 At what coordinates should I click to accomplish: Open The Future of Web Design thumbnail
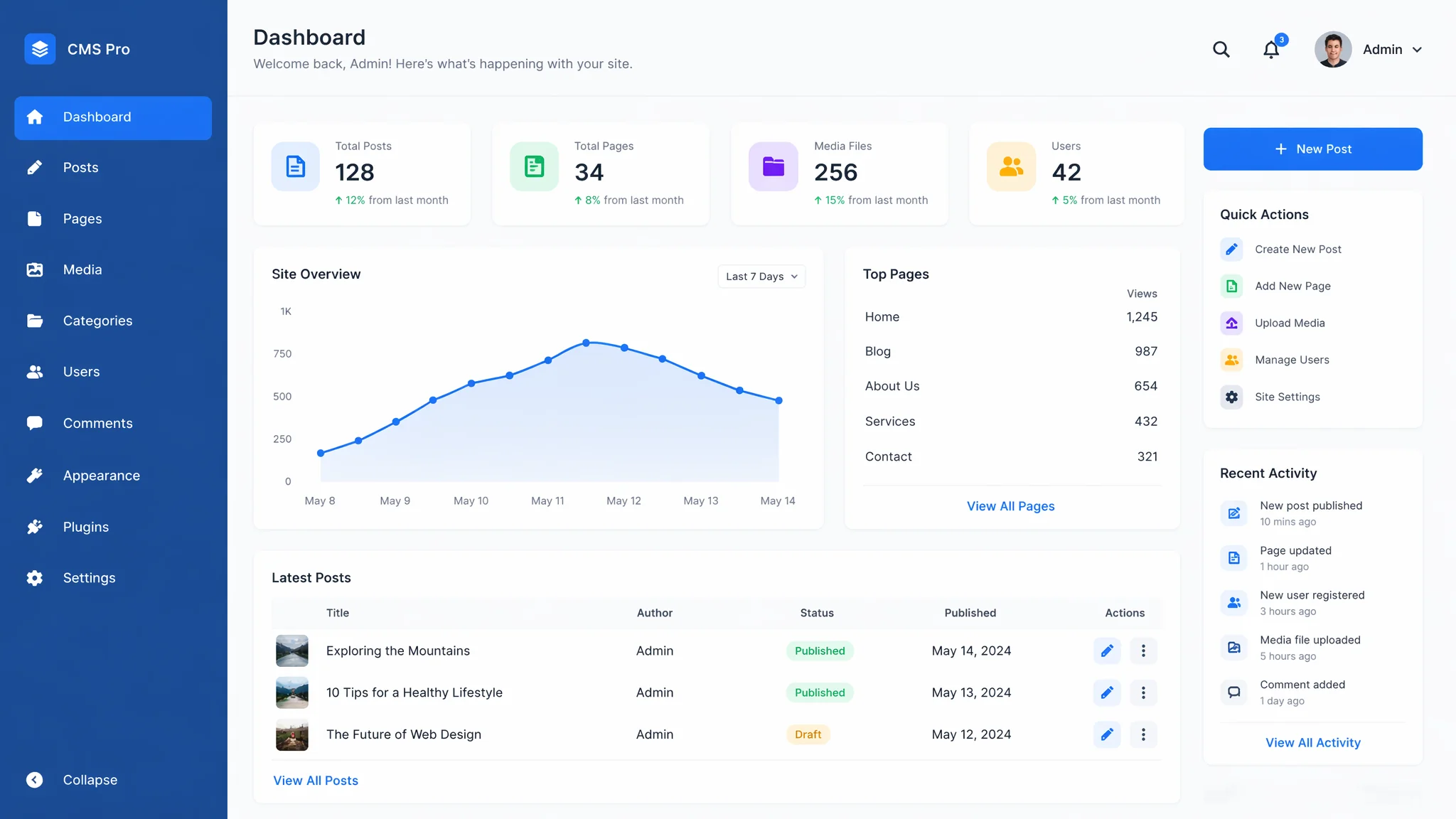(292, 734)
